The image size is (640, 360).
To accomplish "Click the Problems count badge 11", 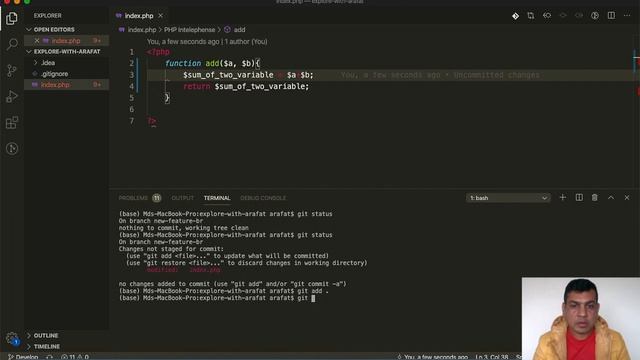I will (x=157, y=198).
